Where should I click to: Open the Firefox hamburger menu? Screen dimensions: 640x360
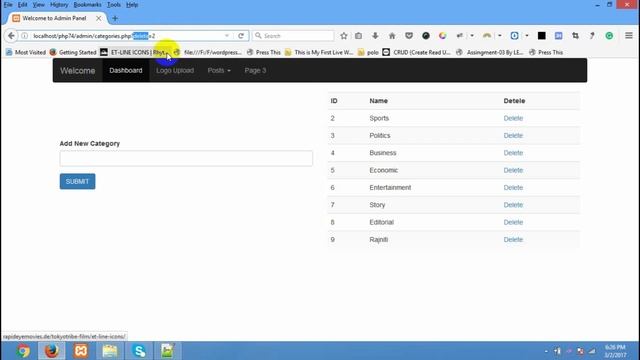(x=629, y=36)
